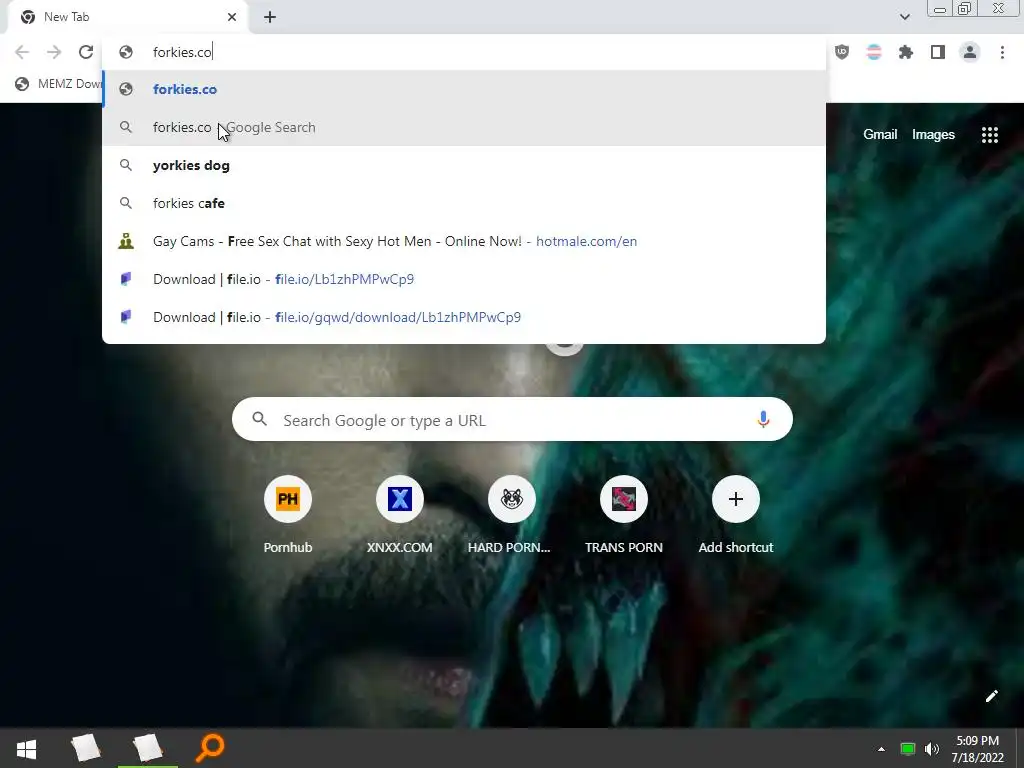The width and height of the screenshot is (1024, 768).
Task: Select the hotmale.com/en history suggestion
Action: (464, 241)
